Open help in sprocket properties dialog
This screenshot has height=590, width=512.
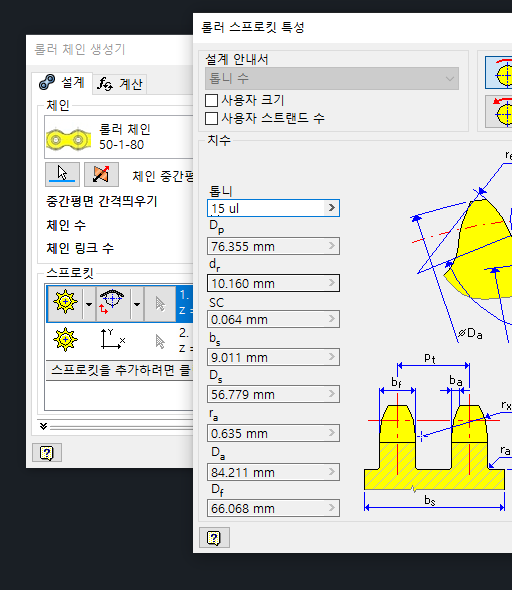[x=214, y=538]
